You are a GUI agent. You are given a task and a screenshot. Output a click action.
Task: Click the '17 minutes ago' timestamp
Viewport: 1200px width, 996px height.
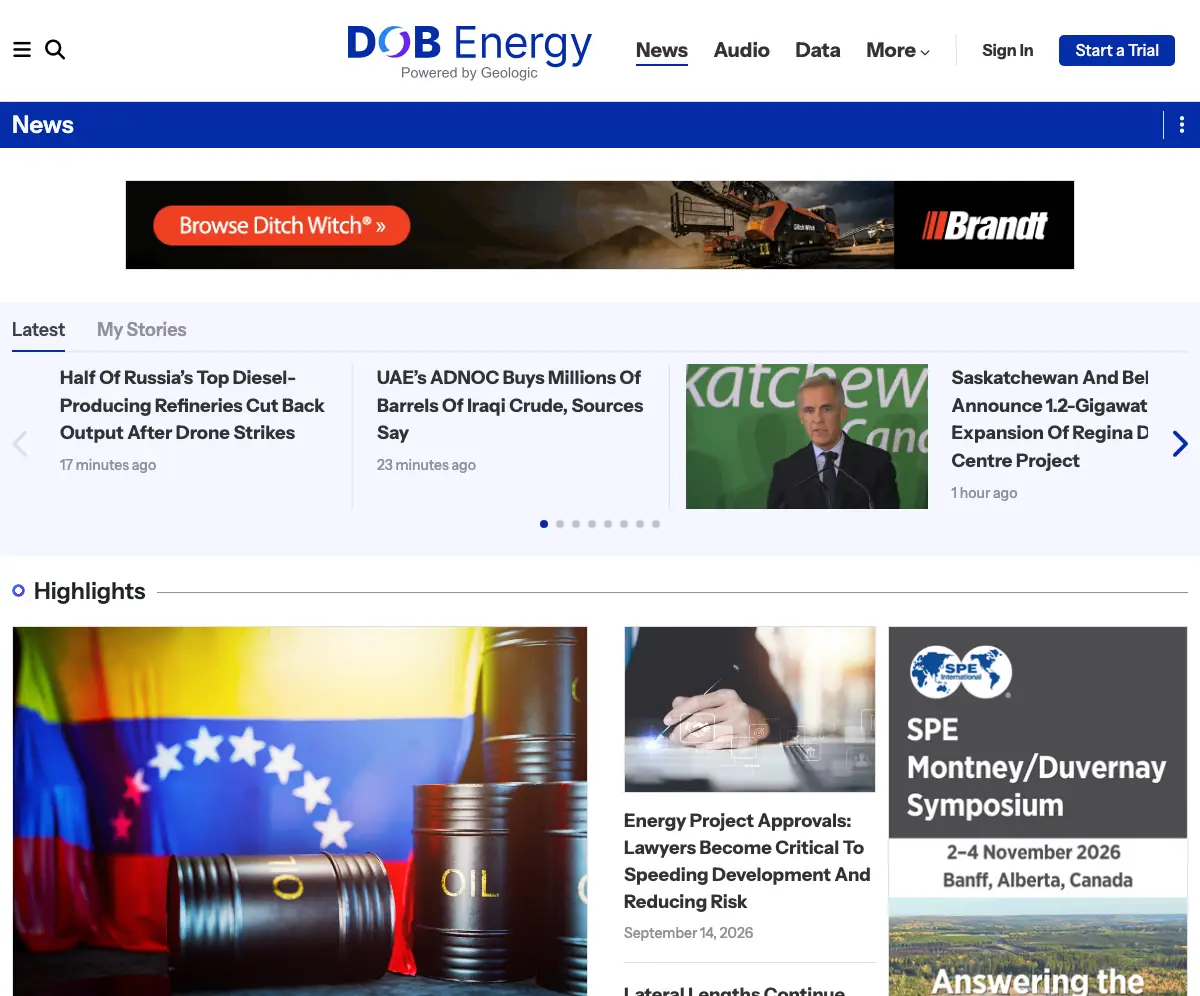(x=108, y=465)
